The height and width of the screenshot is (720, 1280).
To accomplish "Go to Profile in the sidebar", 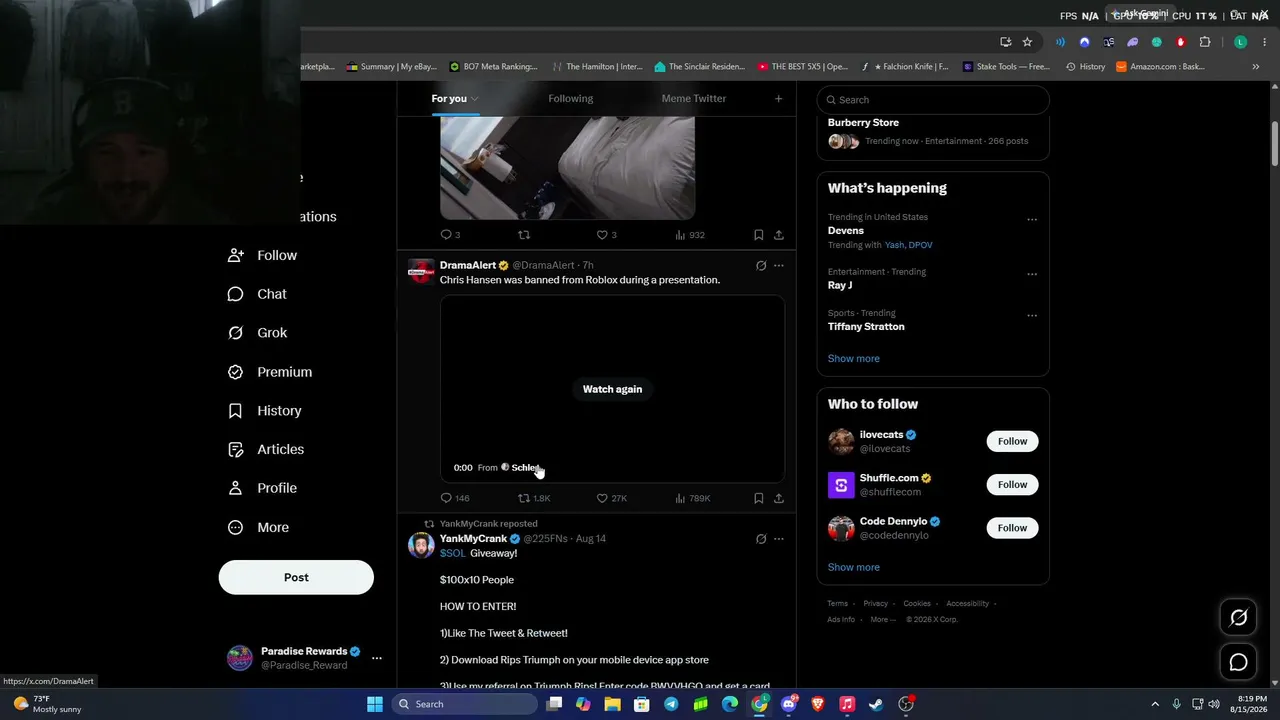I will coord(262,488).
